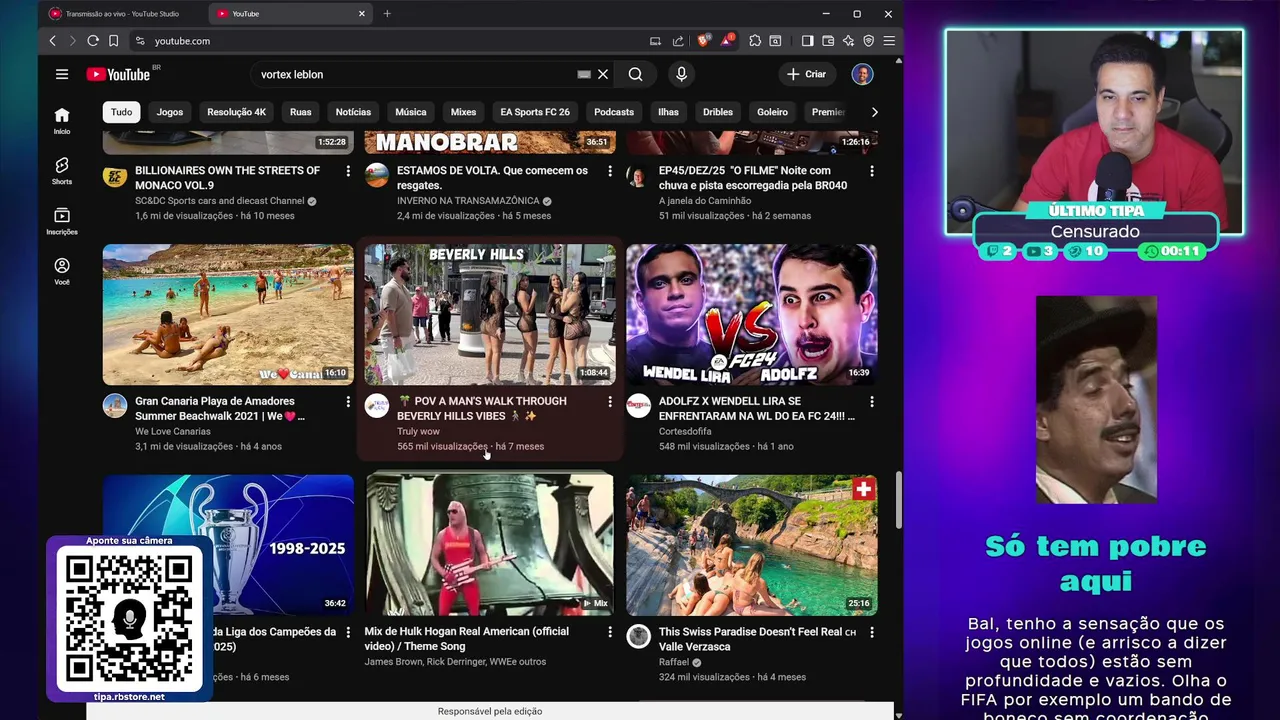Viewport: 1280px width, 720px height.
Task: Play the Wendel Lira vs Adolfz thumbnail
Action: pyautogui.click(x=752, y=314)
